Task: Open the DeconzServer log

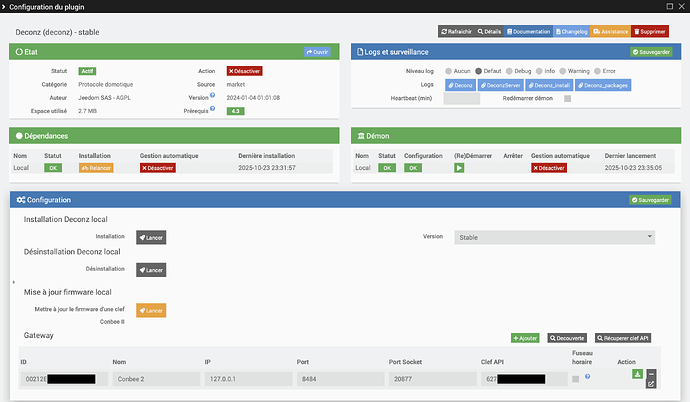Action: (x=501, y=85)
